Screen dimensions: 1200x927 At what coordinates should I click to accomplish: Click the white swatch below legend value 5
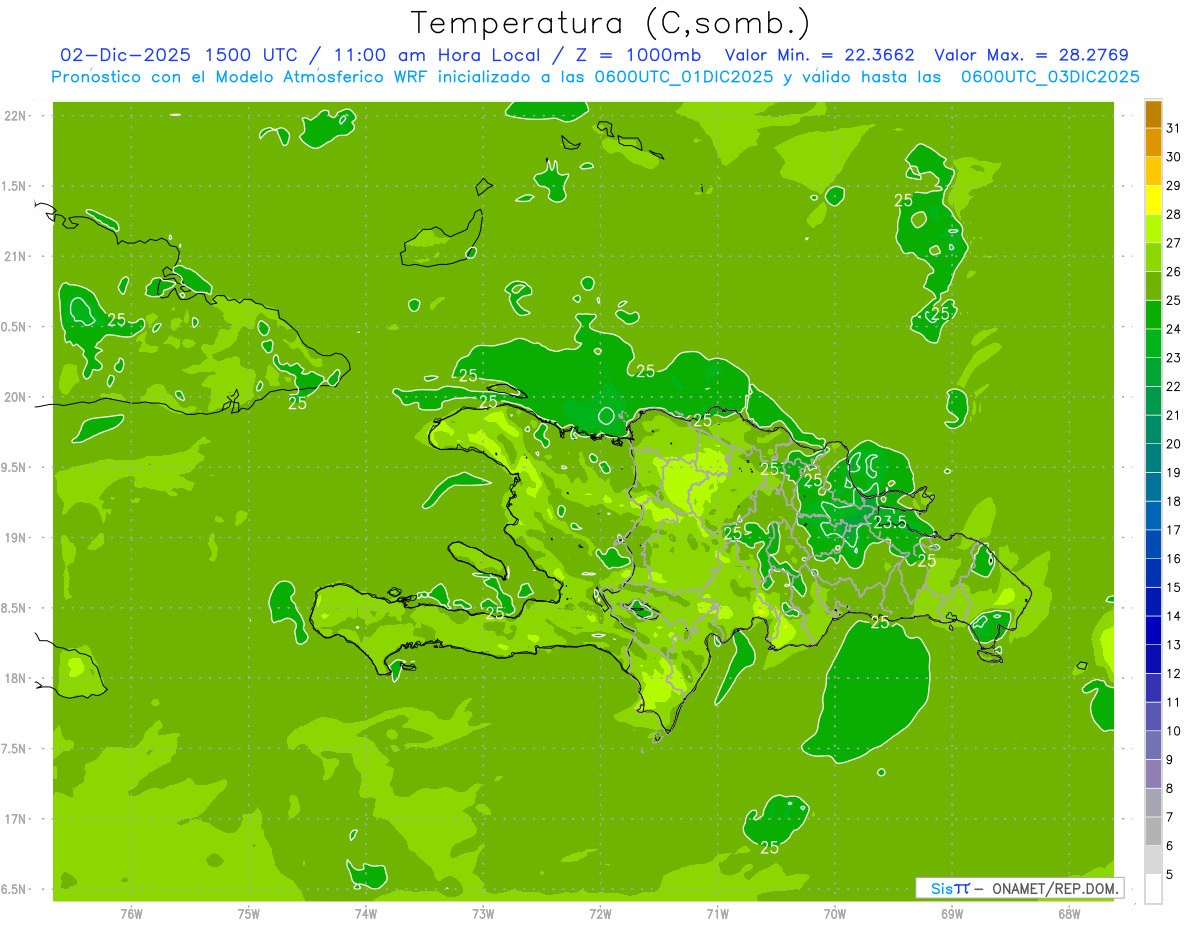coord(1153,889)
